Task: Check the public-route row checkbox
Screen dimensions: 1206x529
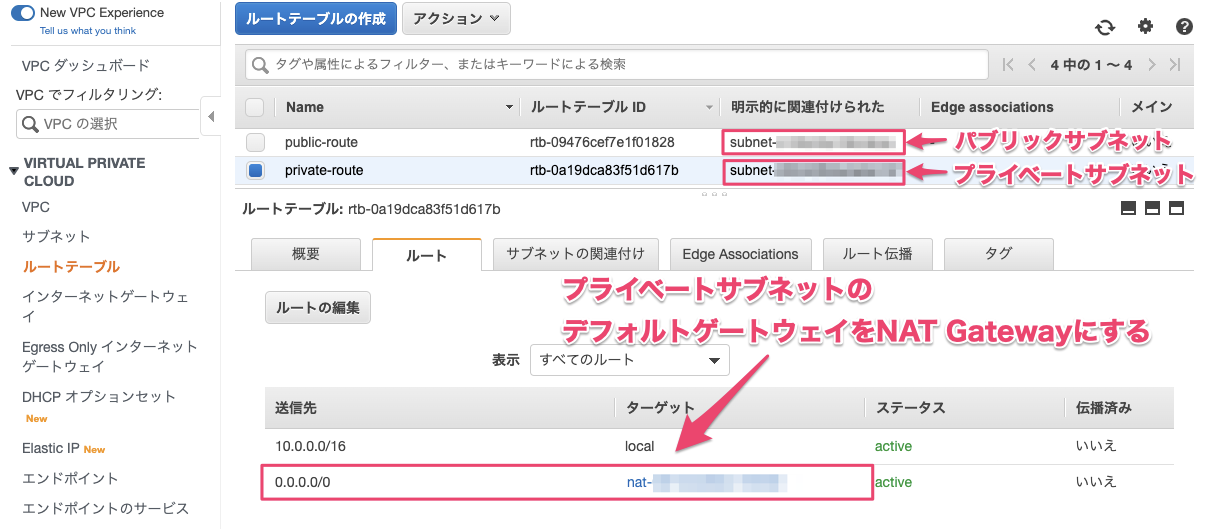Action: (256, 142)
